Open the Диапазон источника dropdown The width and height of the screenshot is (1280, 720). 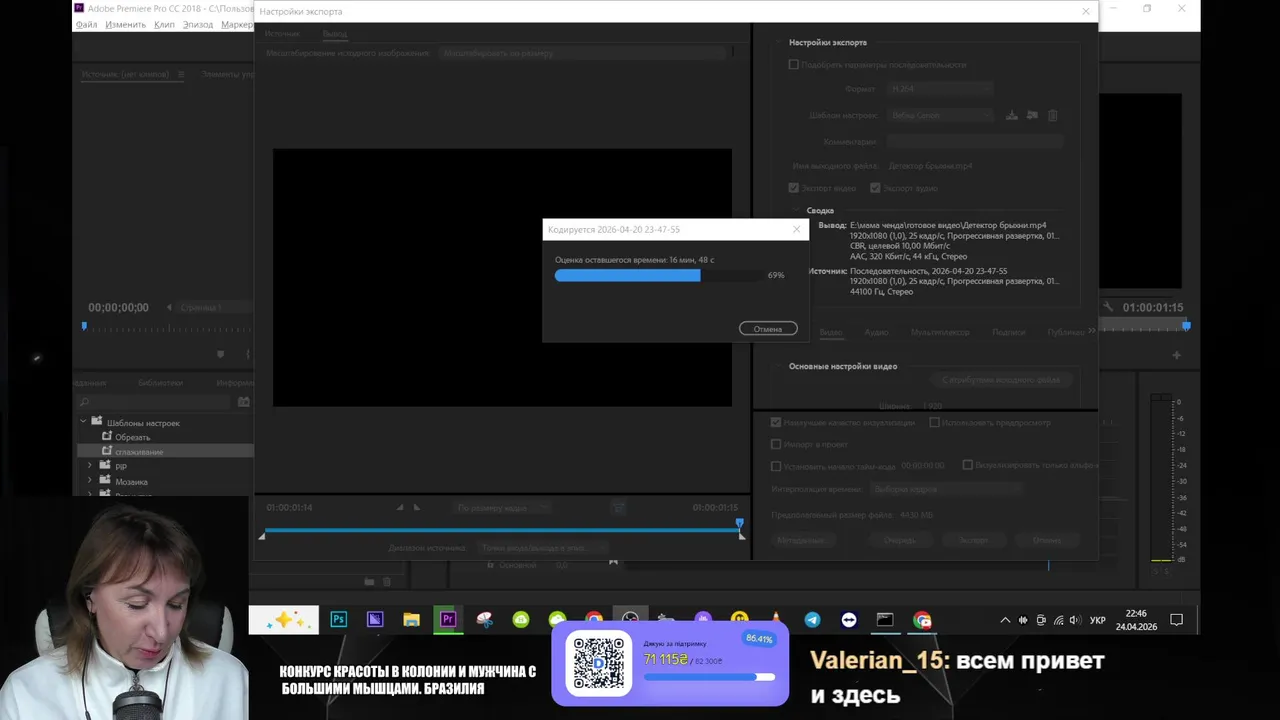(x=541, y=548)
